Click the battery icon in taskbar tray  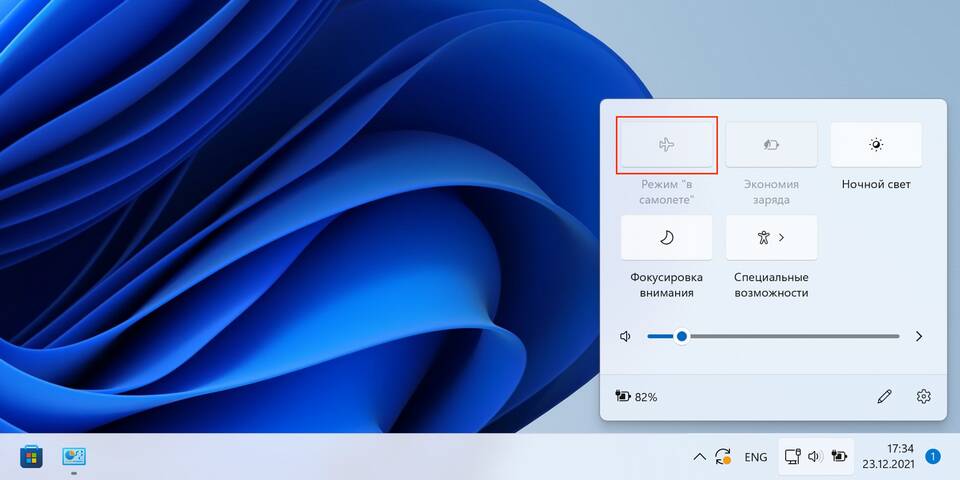[x=839, y=457]
